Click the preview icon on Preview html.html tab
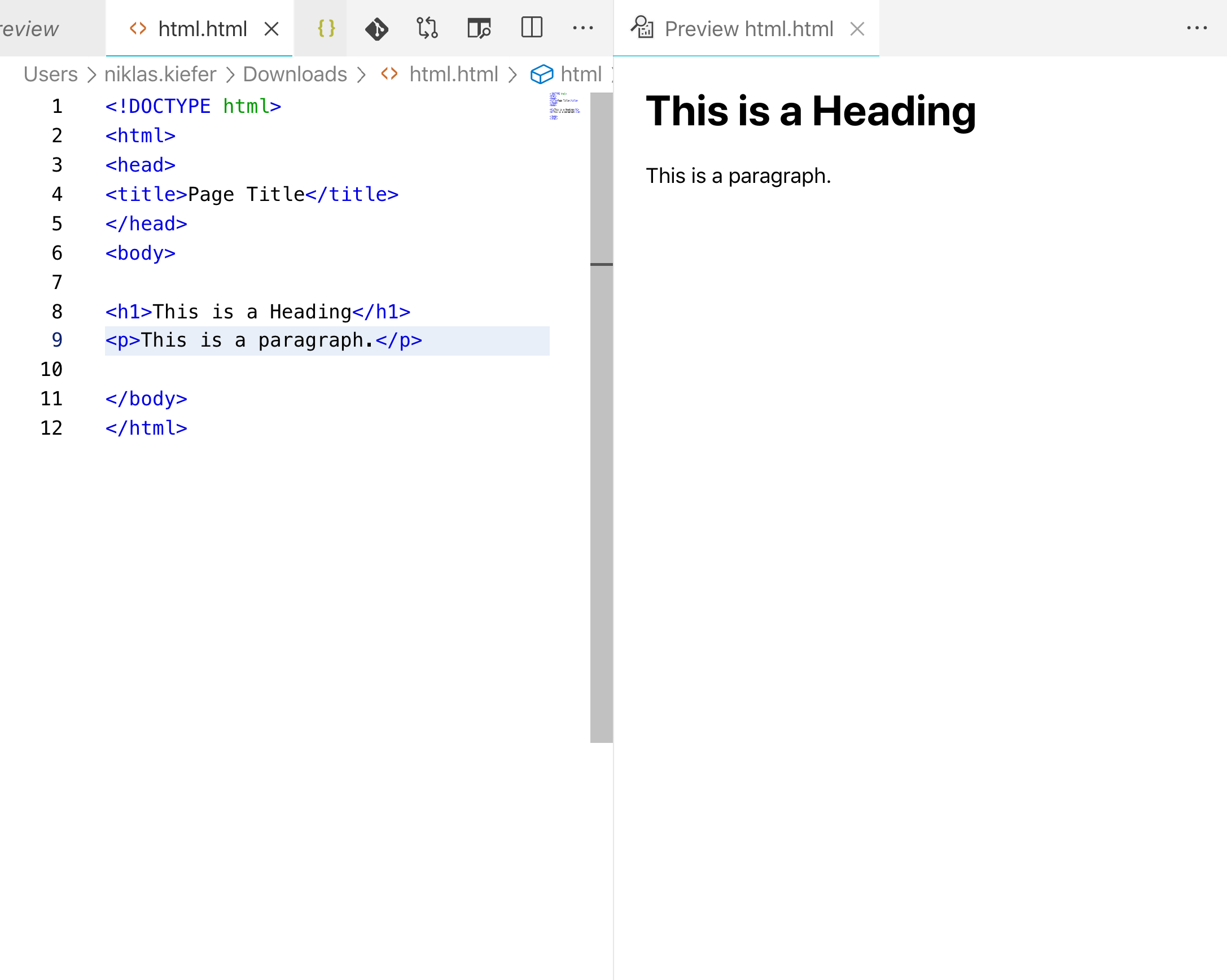 tap(642, 28)
